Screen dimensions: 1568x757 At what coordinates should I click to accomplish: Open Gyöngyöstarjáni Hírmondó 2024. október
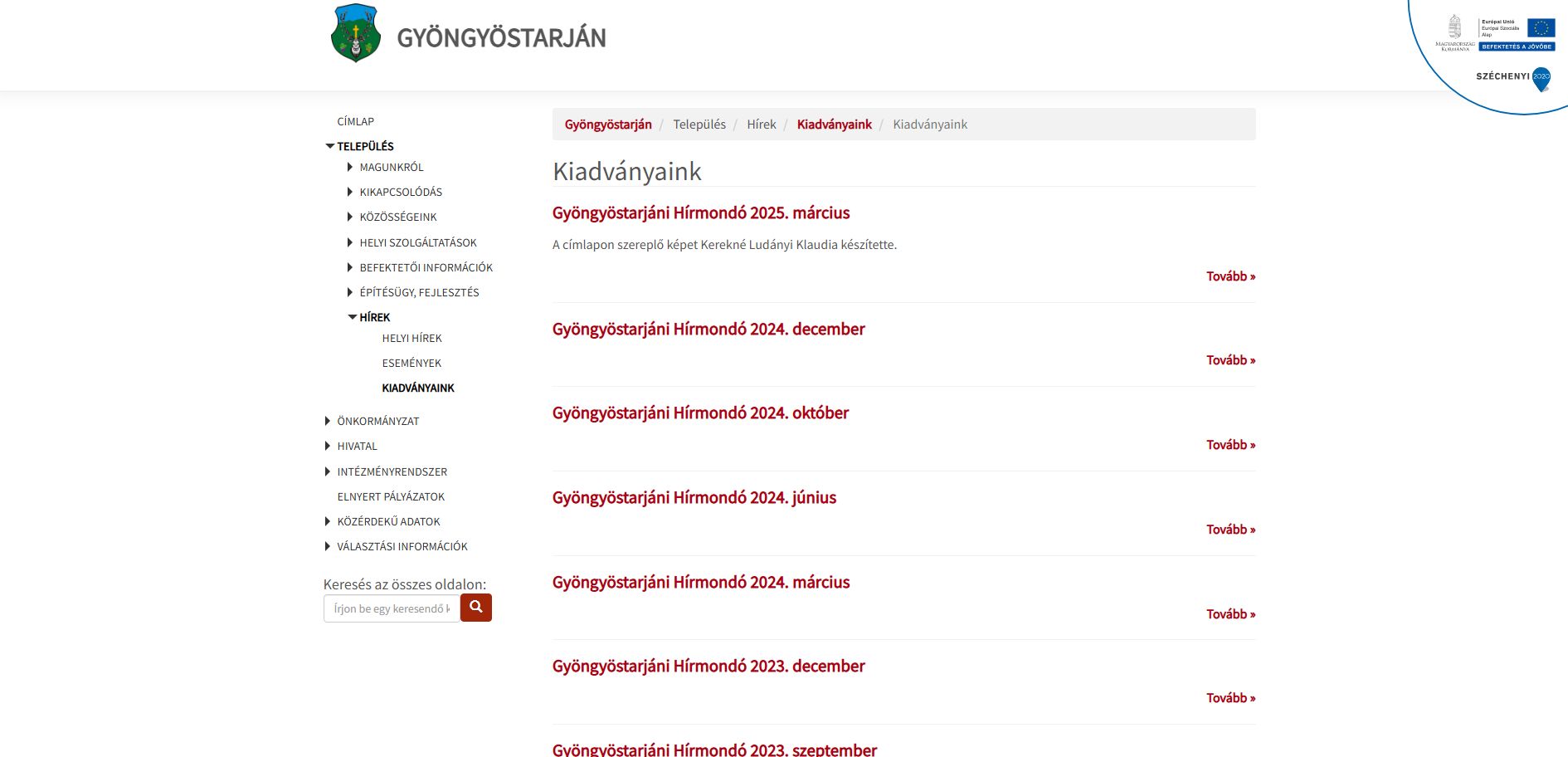pyautogui.click(x=700, y=413)
